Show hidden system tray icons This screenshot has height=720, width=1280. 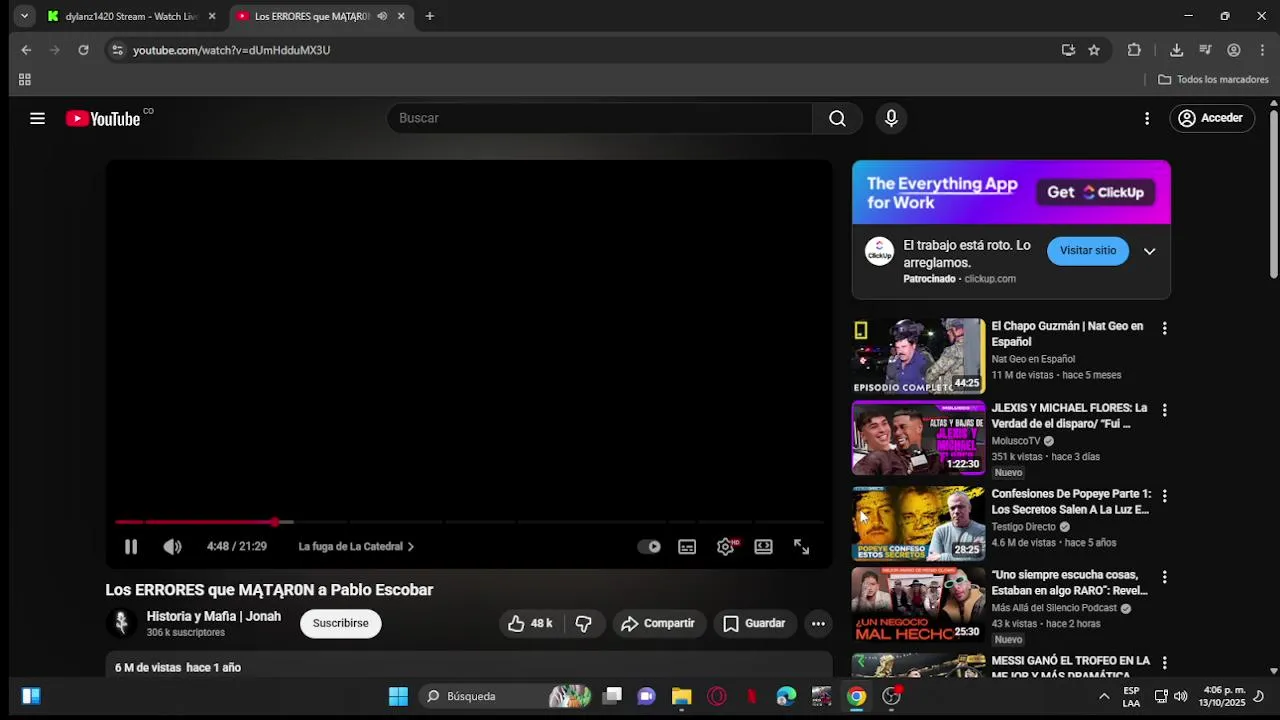click(1104, 696)
